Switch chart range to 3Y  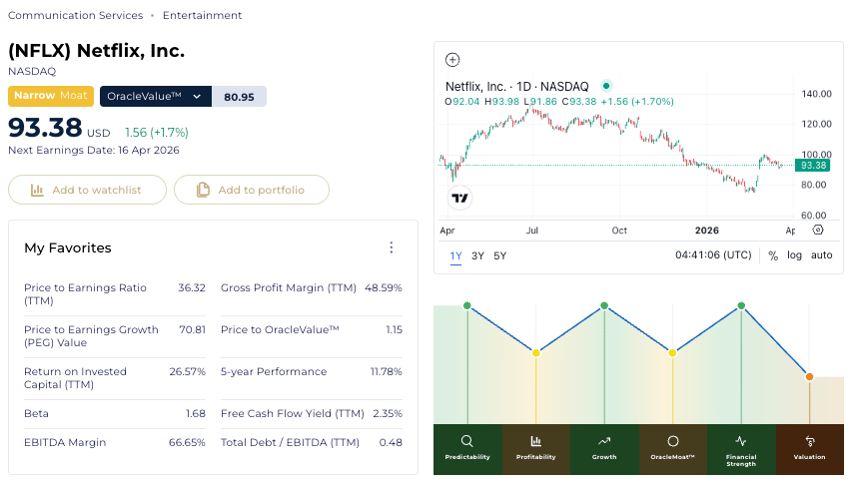(x=478, y=256)
